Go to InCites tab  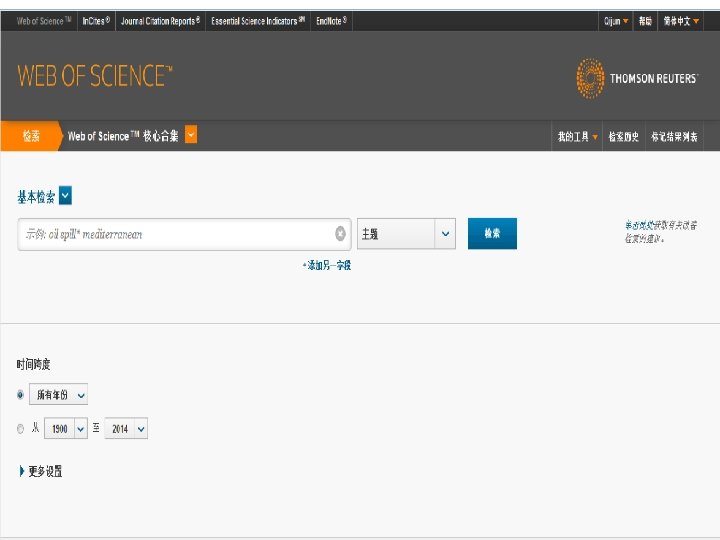96,21
